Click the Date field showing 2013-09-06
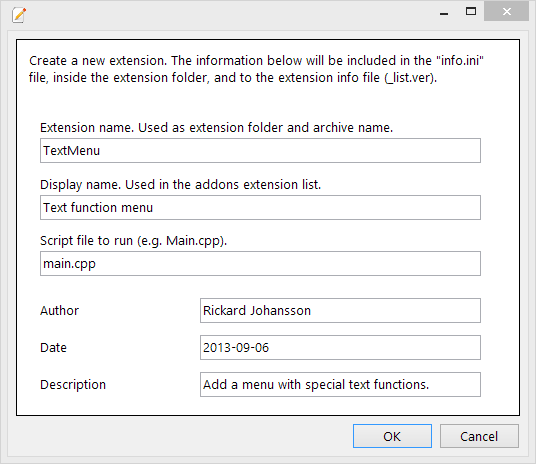Viewport: 536px width, 464px height. (x=340, y=347)
